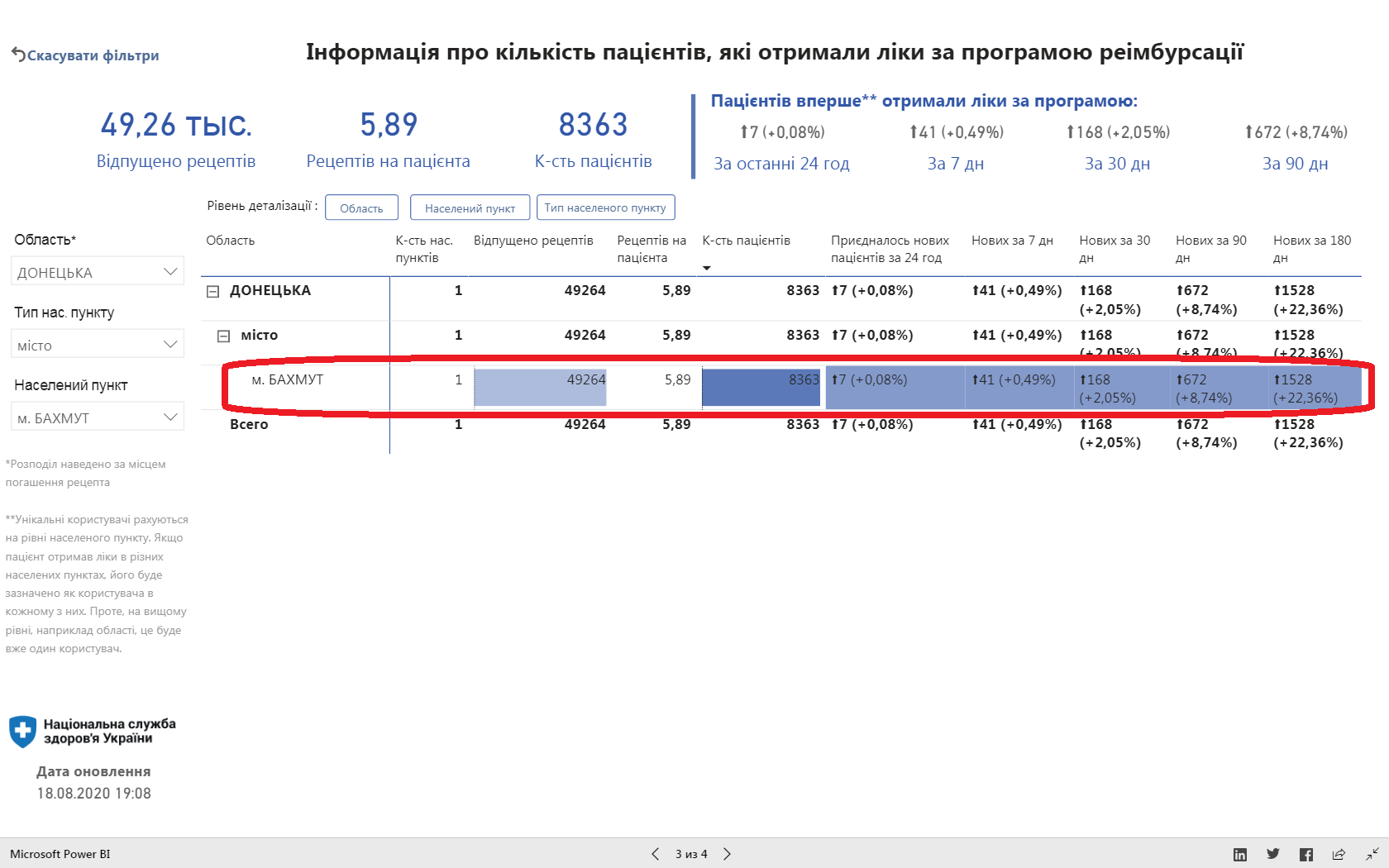Click the sort arrow under К-сть пацієнтів
1389x868 pixels.
point(706,268)
